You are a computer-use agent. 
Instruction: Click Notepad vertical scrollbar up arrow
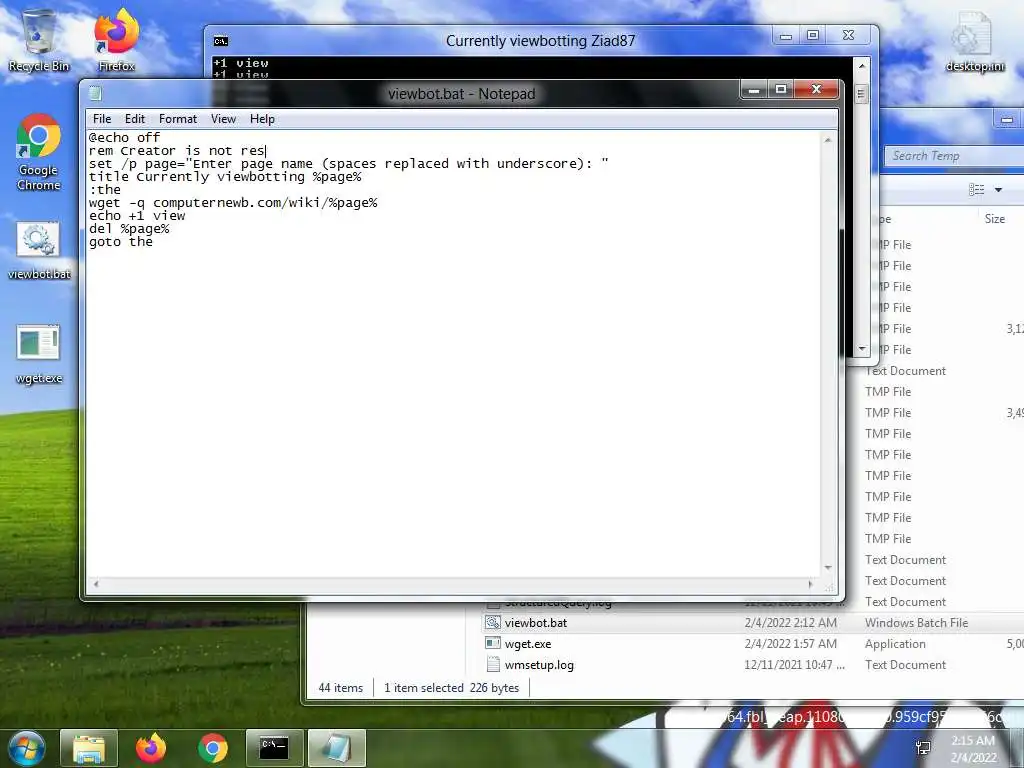(x=828, y=140)
